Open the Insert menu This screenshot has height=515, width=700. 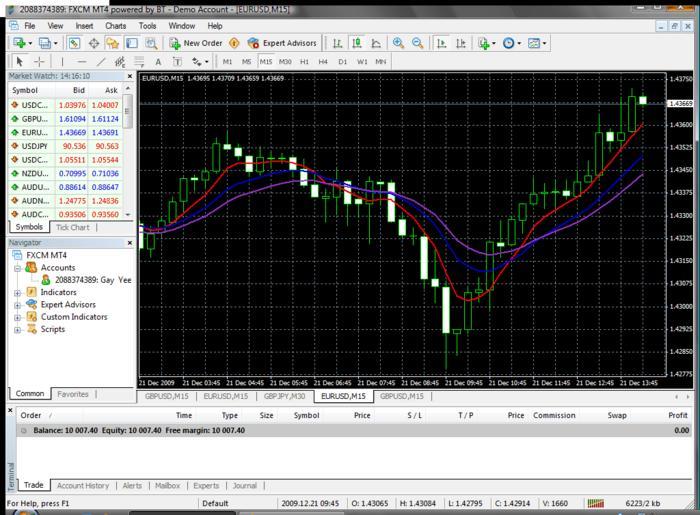pos(84,26)
